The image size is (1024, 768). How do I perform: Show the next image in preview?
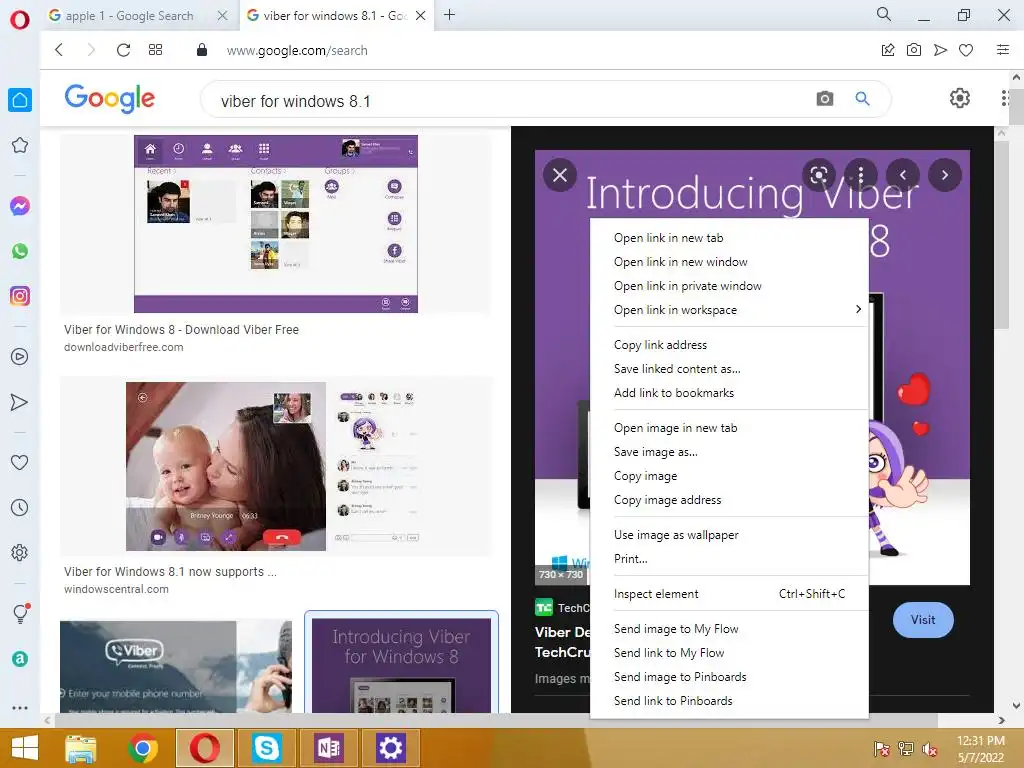(x=945, y=175)
